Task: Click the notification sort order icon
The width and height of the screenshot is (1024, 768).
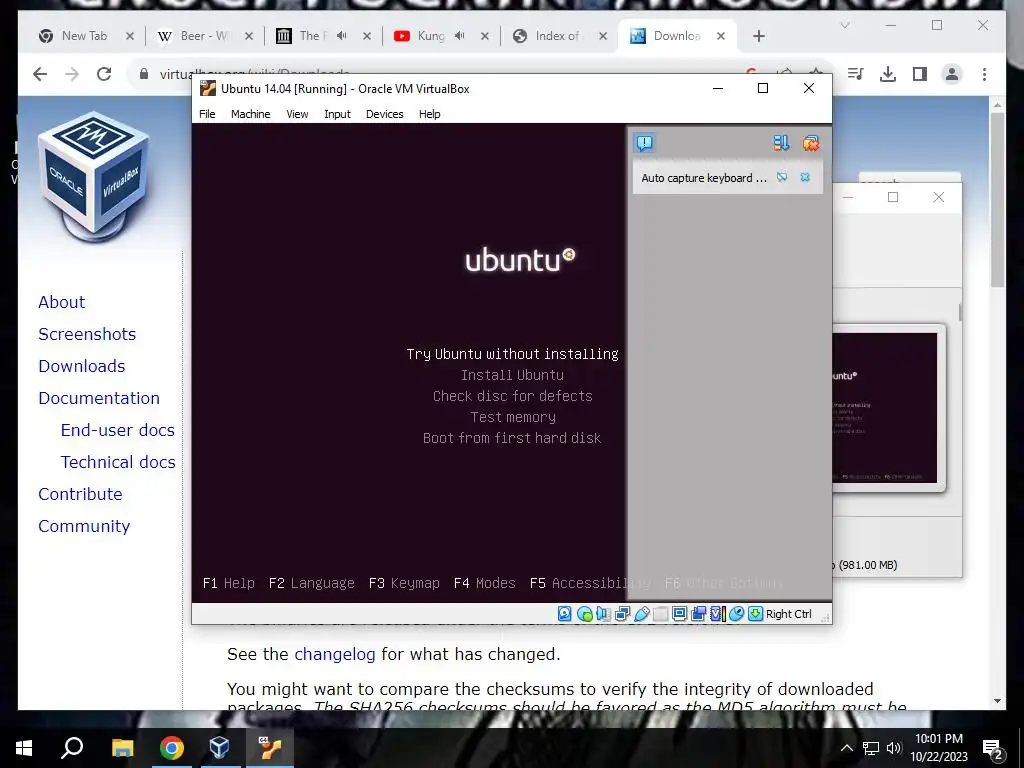Action: pyautogui.click(x=781, y=143)
